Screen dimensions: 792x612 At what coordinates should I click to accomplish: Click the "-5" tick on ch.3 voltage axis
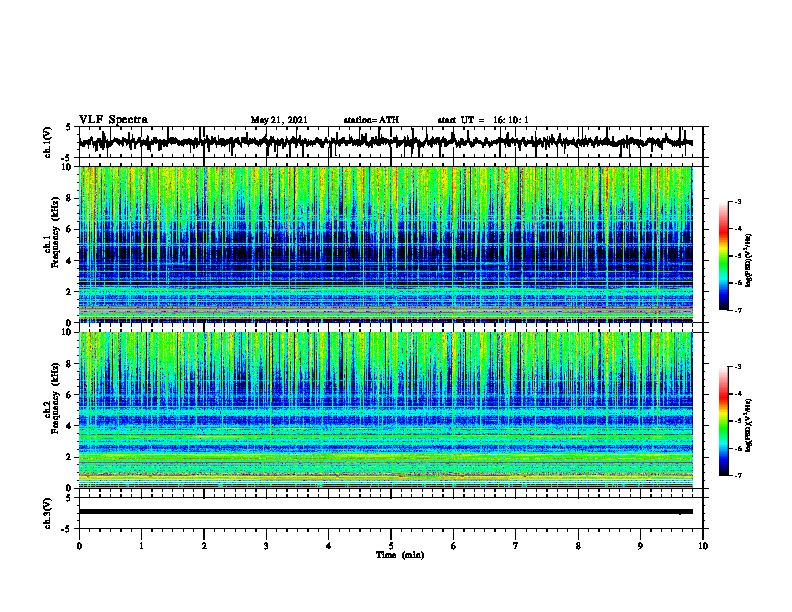coord(68,529)
